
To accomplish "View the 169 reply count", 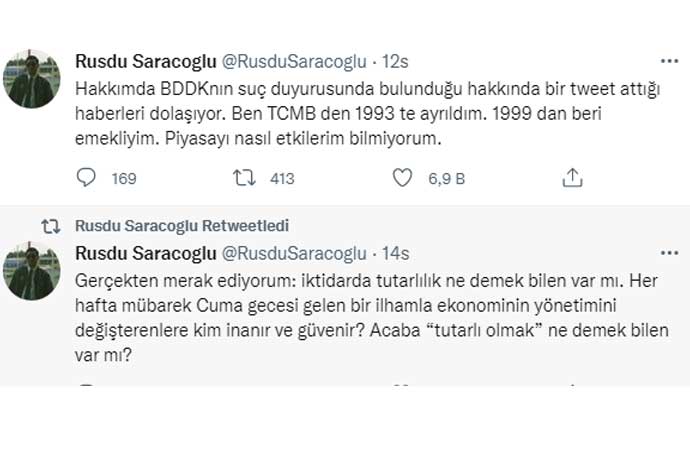I will 124,179.
